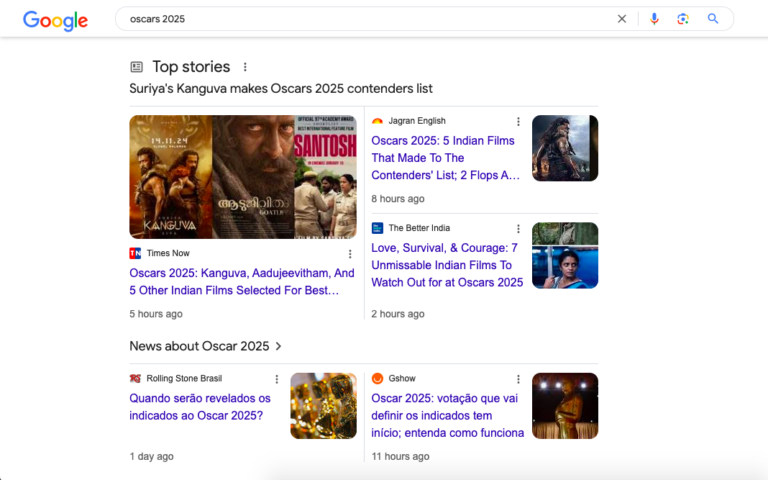Open options menu for Rolling Stone Brasil story
The width and height of the screenshot is (768, 480).
pyautogui.click(x=277, y=379)
